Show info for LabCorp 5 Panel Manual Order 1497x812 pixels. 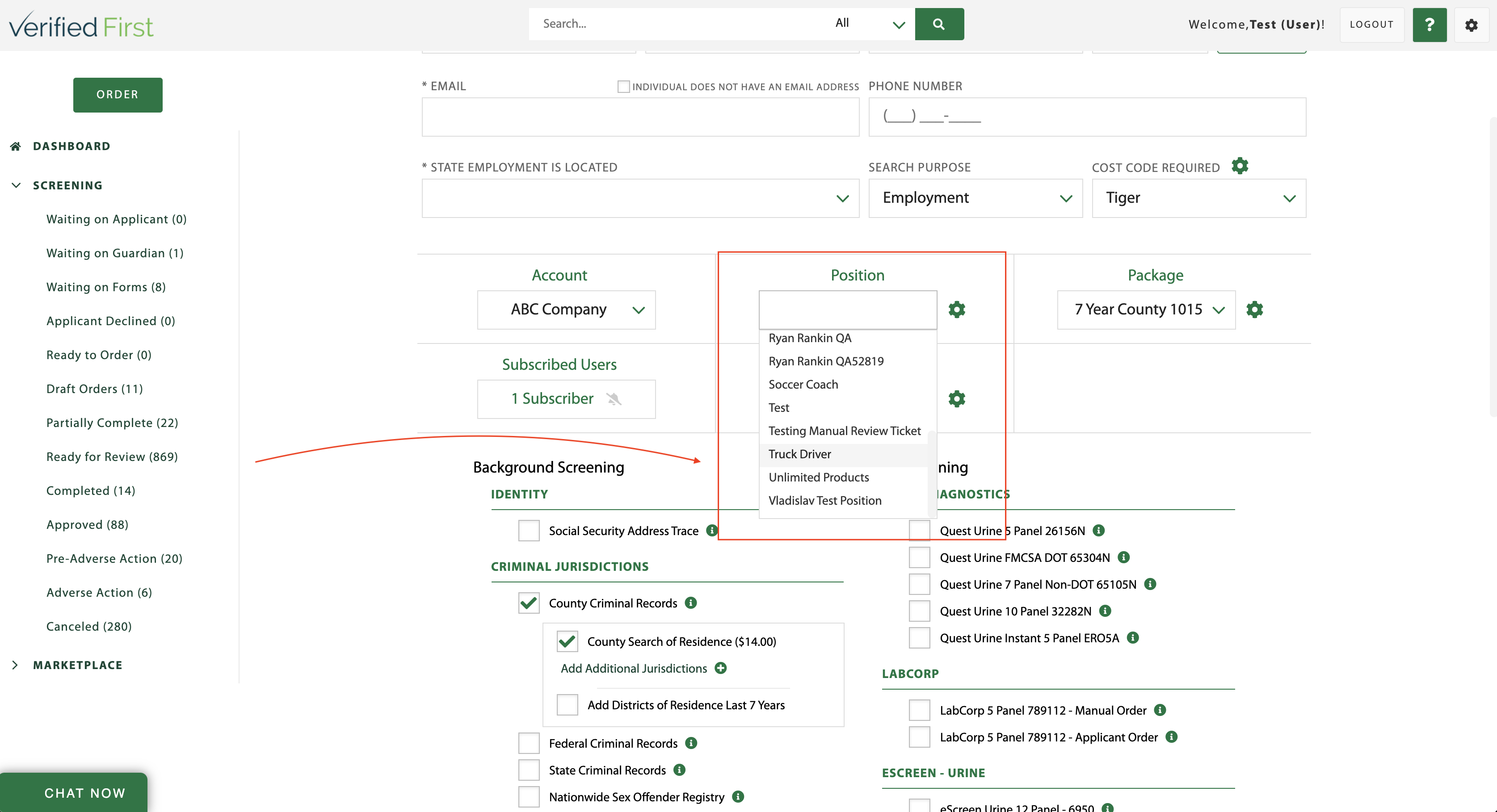click(1160, 710)
